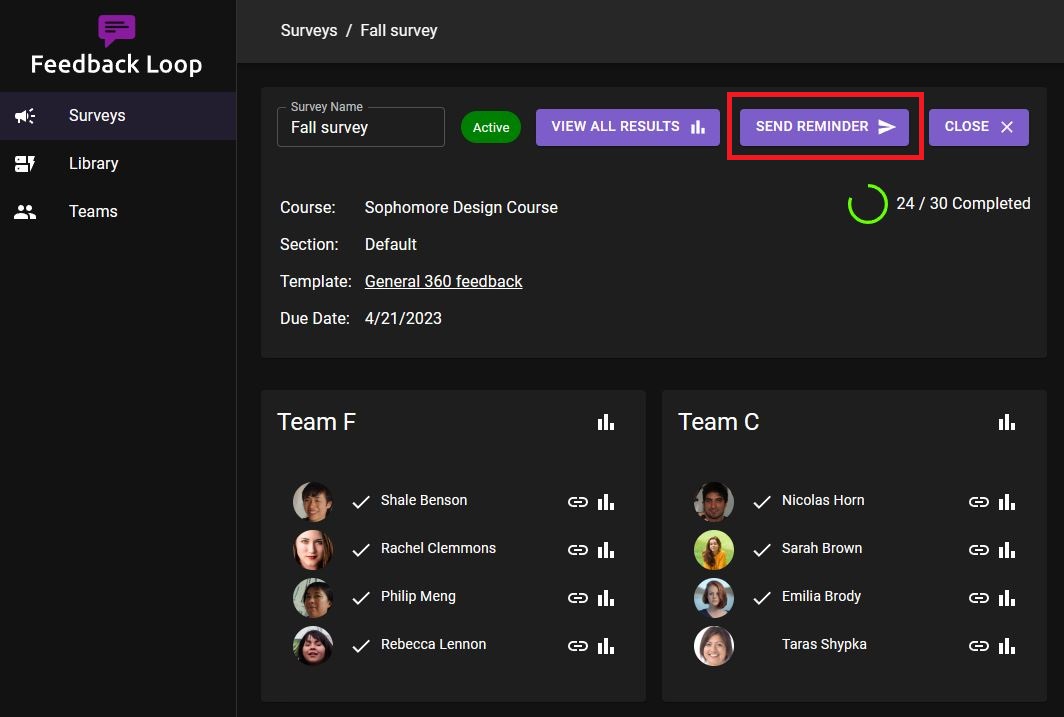Image resolution: width=1064 pixels, height=717 pixels.
Task: Open General 360 feedback template link
Action: [x=443, y=282]
